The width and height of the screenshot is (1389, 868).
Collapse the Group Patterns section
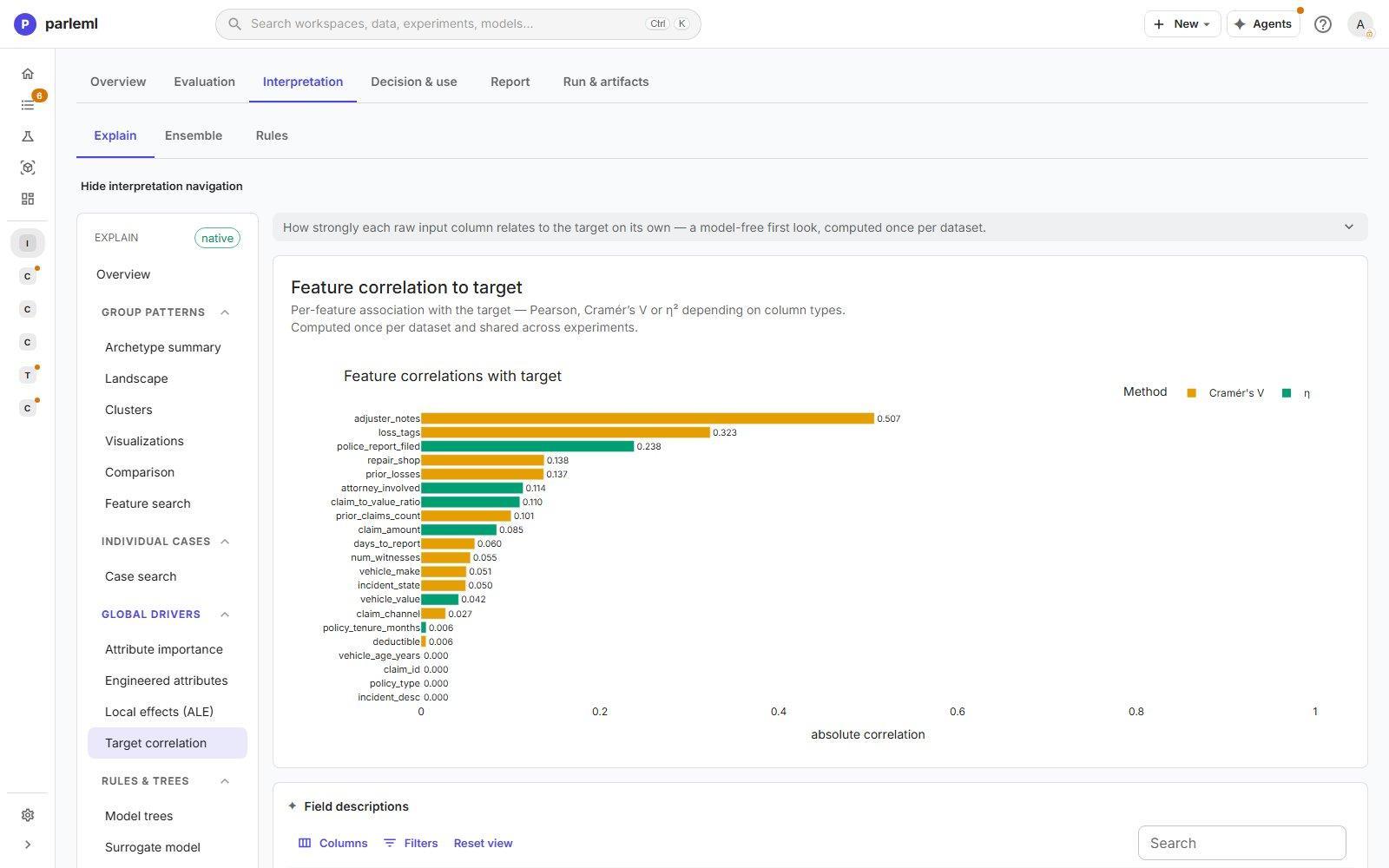(x=225, y=312)
